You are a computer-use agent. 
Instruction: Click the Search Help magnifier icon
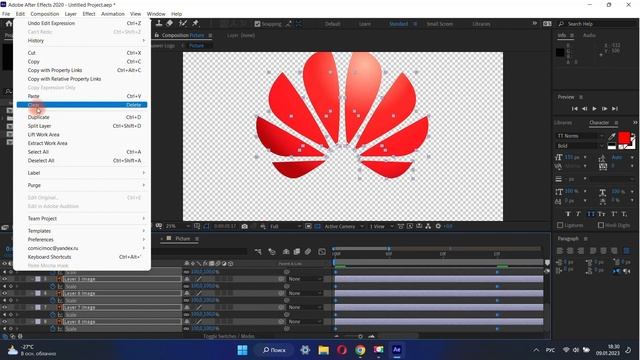pos(561,24)
